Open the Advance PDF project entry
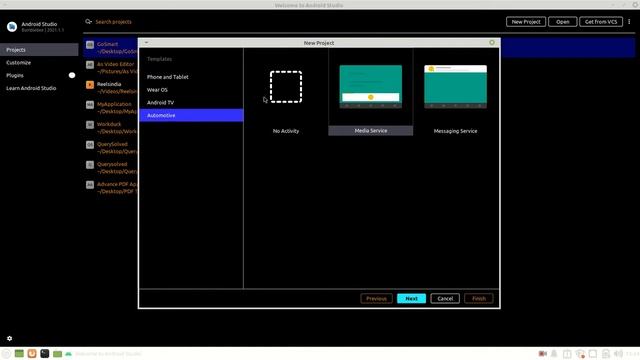 pos(111,188)
